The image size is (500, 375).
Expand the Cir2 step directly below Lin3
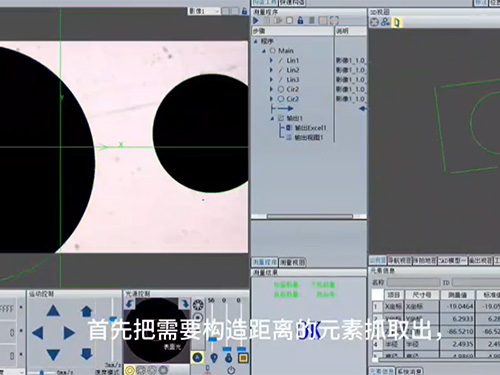271,89
